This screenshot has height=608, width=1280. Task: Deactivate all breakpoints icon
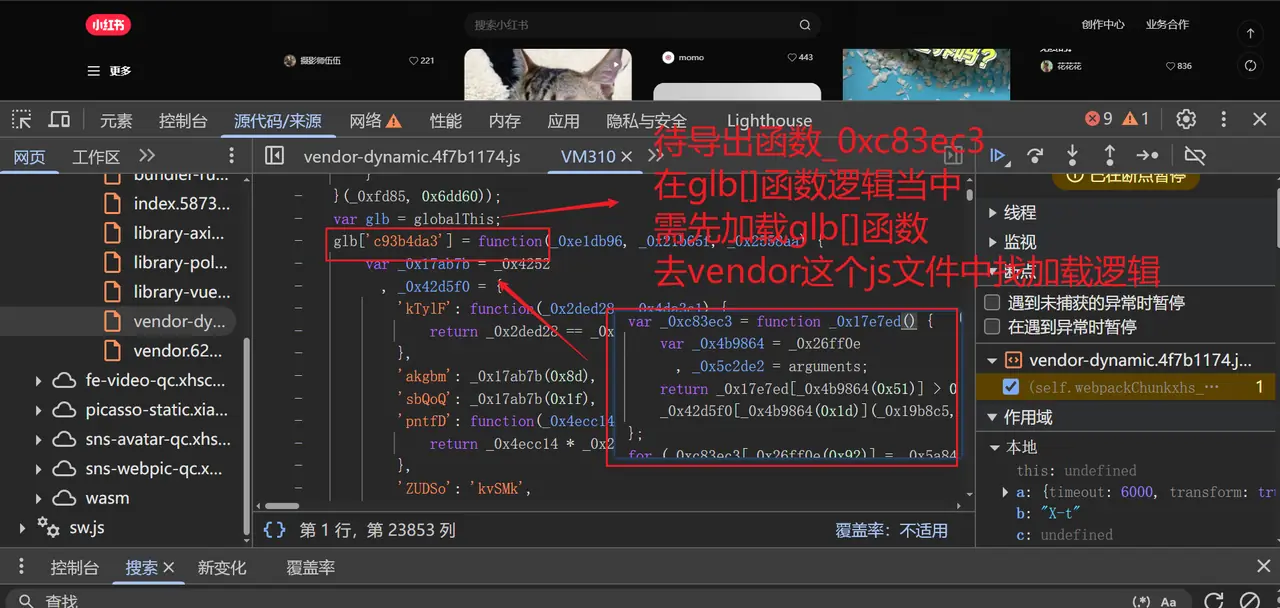click(1194, 155)
